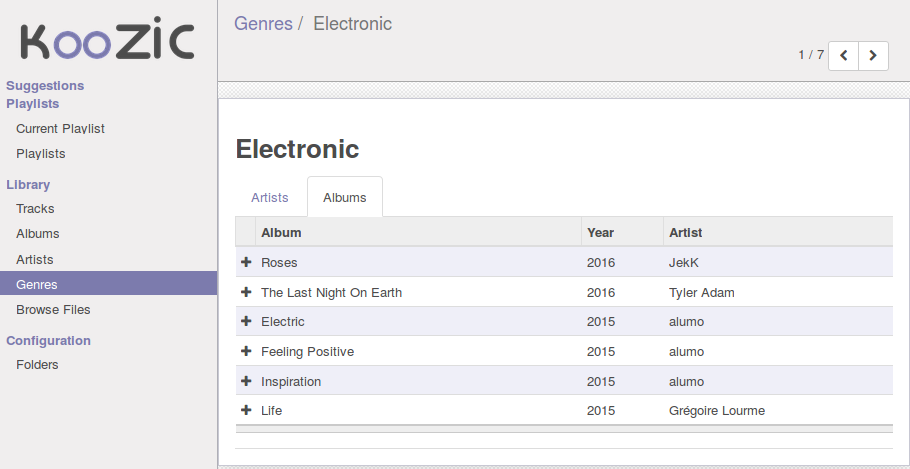910x469 pixels.
Task: Open Folders under Configuration
Action: 37,365
